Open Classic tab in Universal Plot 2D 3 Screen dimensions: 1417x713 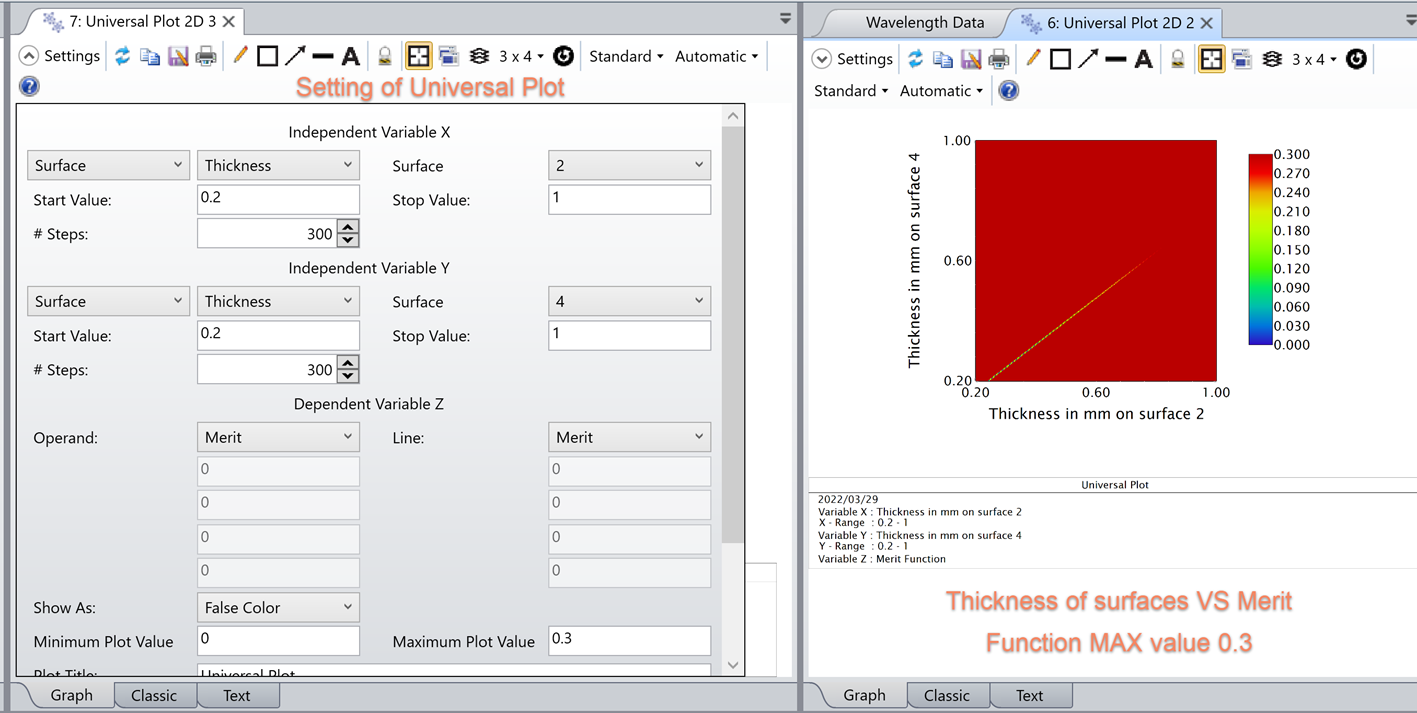(154, 695)
